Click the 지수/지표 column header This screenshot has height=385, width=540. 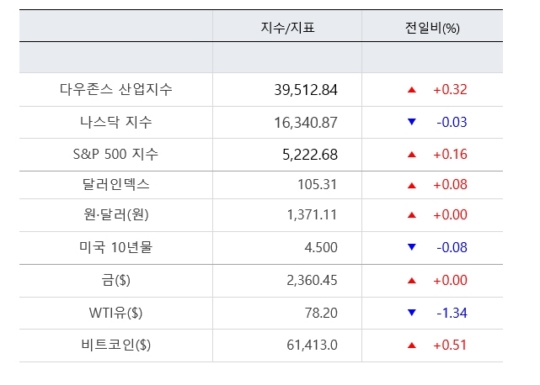[287, 28]
